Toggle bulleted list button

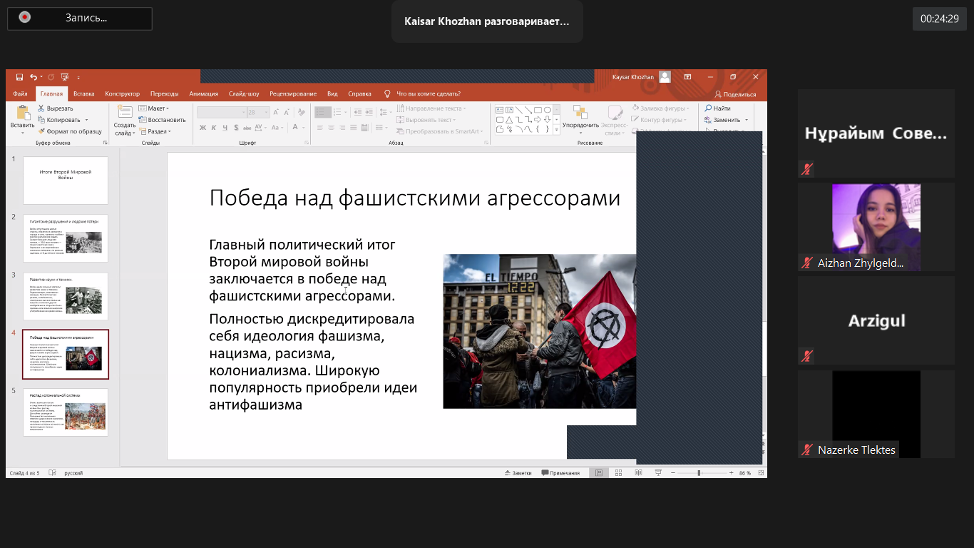[322, 112]
